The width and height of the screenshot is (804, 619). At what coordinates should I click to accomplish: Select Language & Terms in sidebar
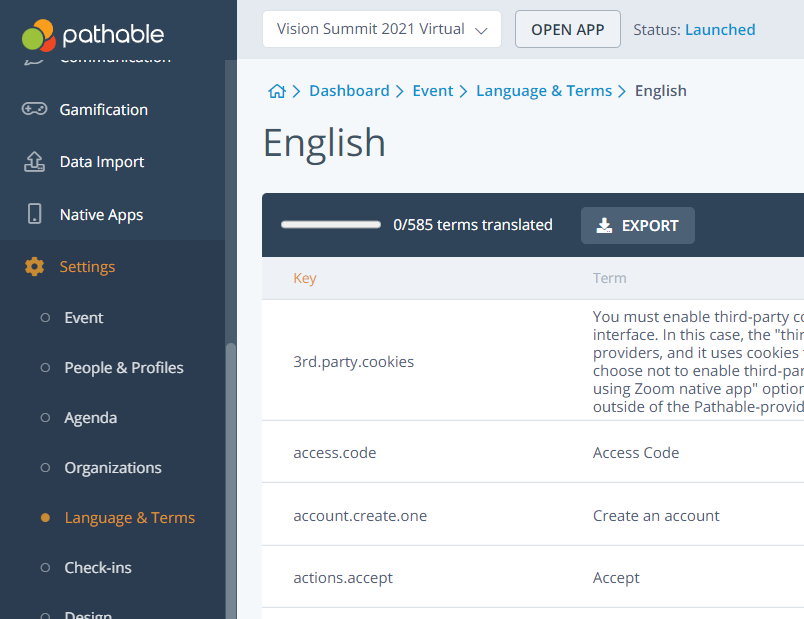click(x=130, y=518)
